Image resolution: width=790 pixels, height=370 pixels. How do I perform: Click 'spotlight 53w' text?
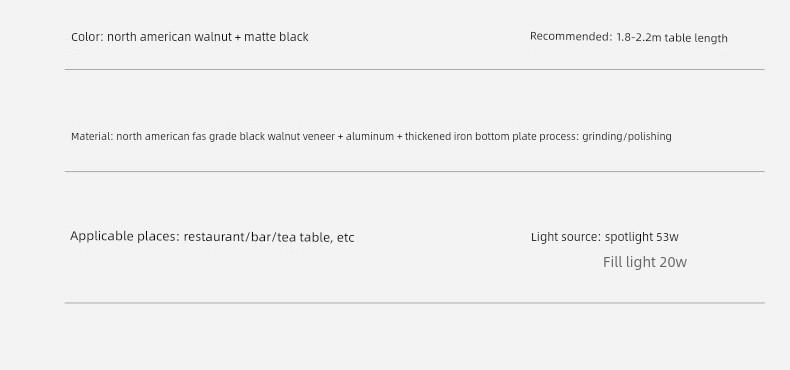pos(642,237)
